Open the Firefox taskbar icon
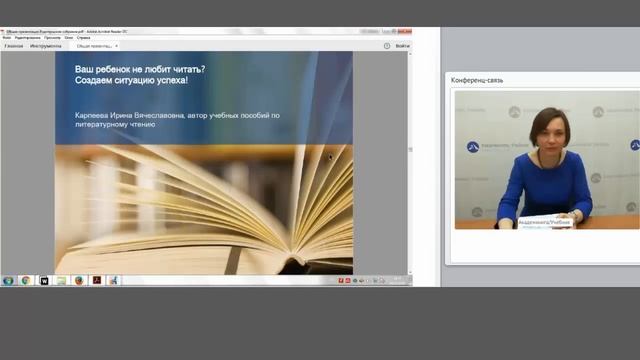 click(79, 280)
